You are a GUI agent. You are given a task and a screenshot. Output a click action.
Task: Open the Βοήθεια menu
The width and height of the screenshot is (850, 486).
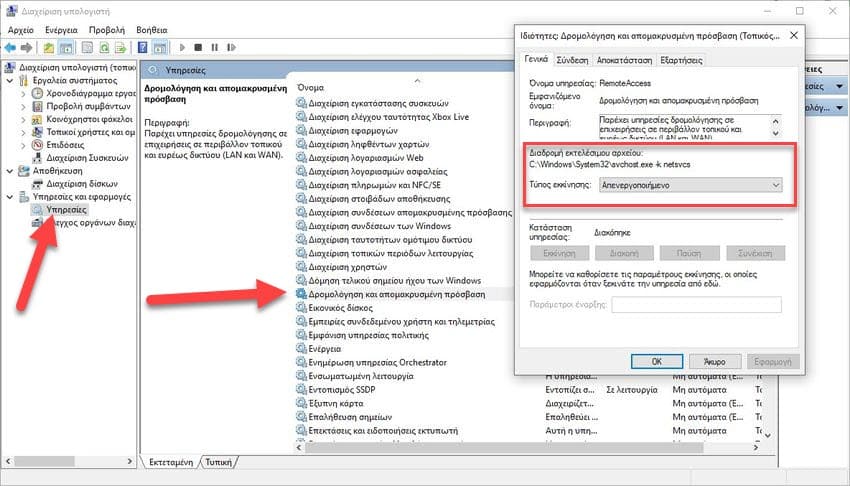coord(152,30)
